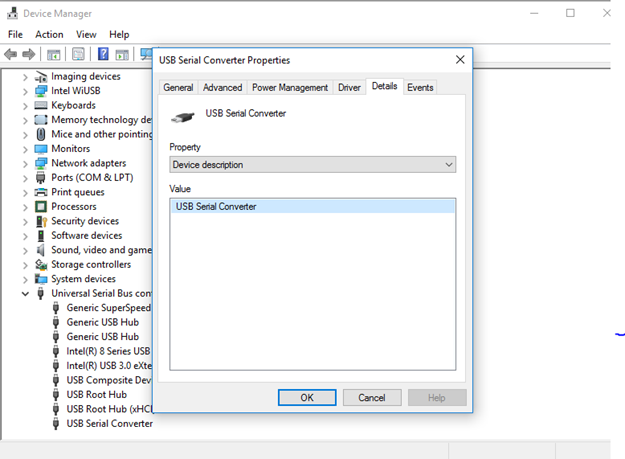Click the Security devices key icon
The width and height of the screenshot is (625, 459).
(41, 221)
